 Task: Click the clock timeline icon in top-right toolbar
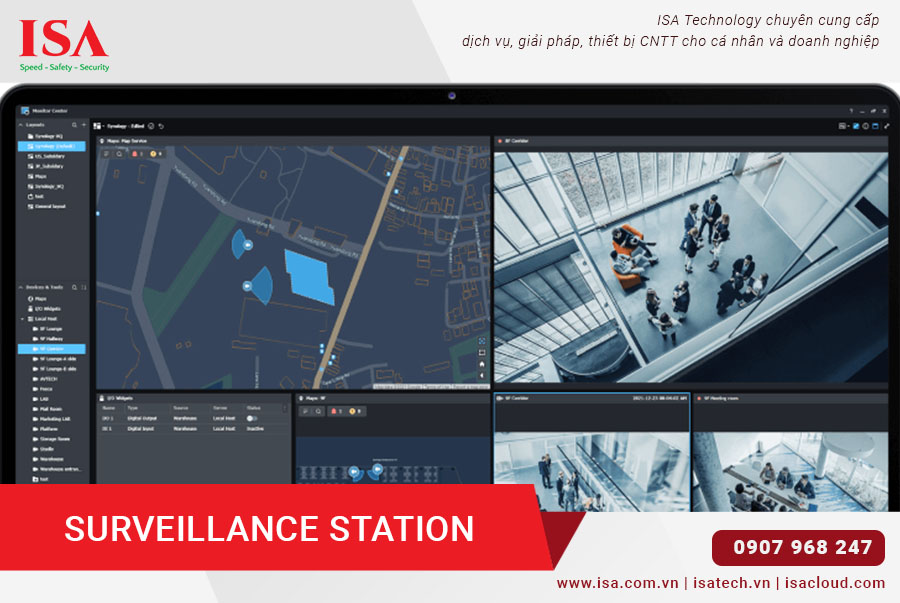[x=866, y=126]
